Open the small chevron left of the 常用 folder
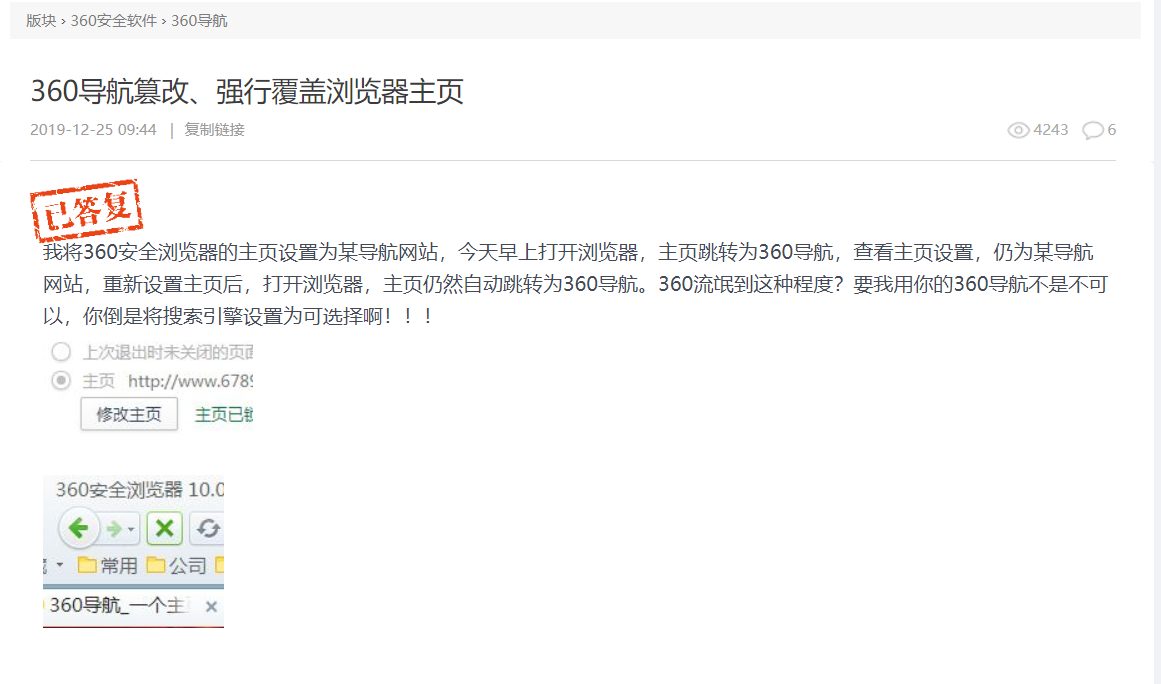 [x=58, y=563]
